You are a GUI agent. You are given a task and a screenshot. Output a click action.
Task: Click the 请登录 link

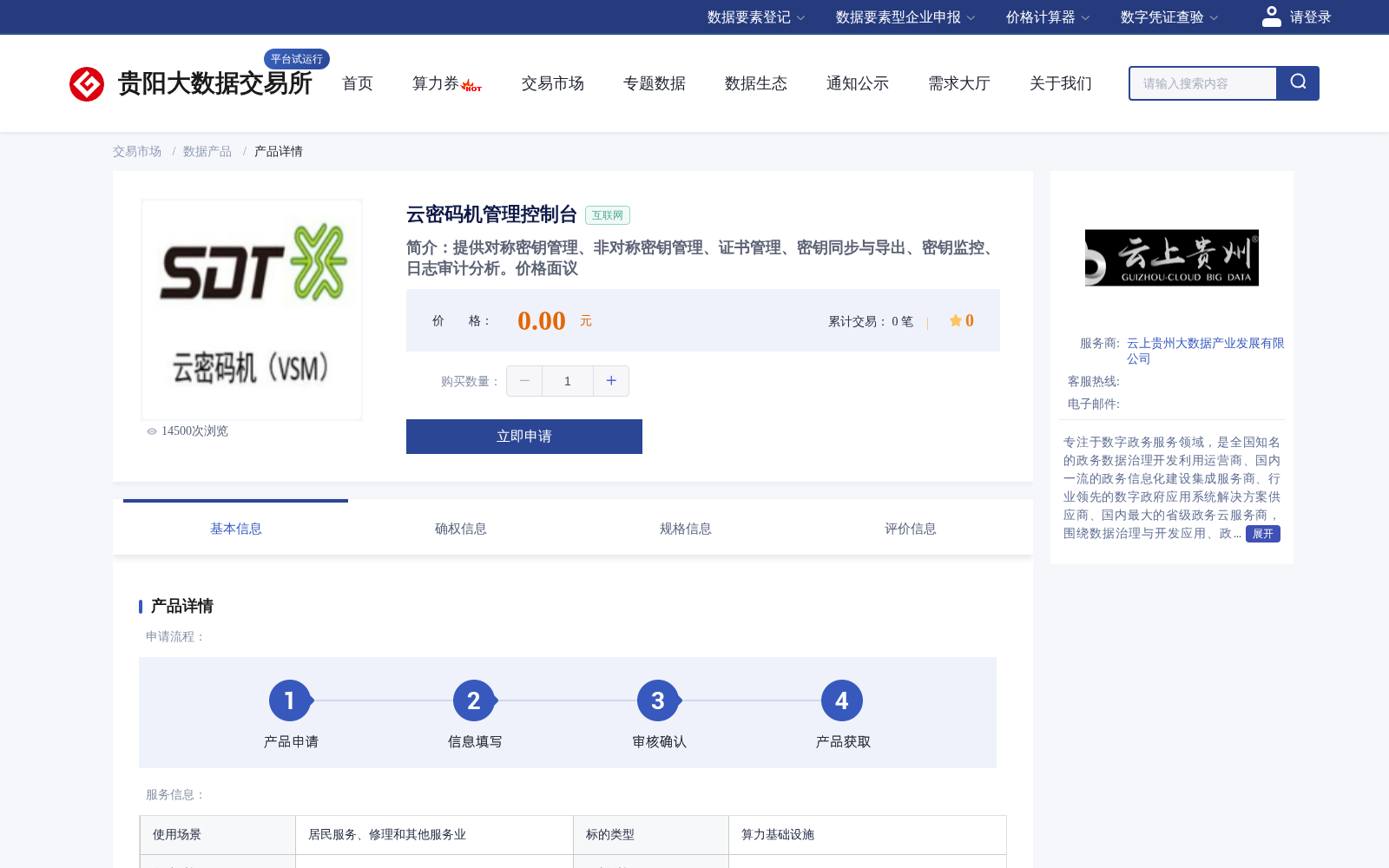[1310, 17]
